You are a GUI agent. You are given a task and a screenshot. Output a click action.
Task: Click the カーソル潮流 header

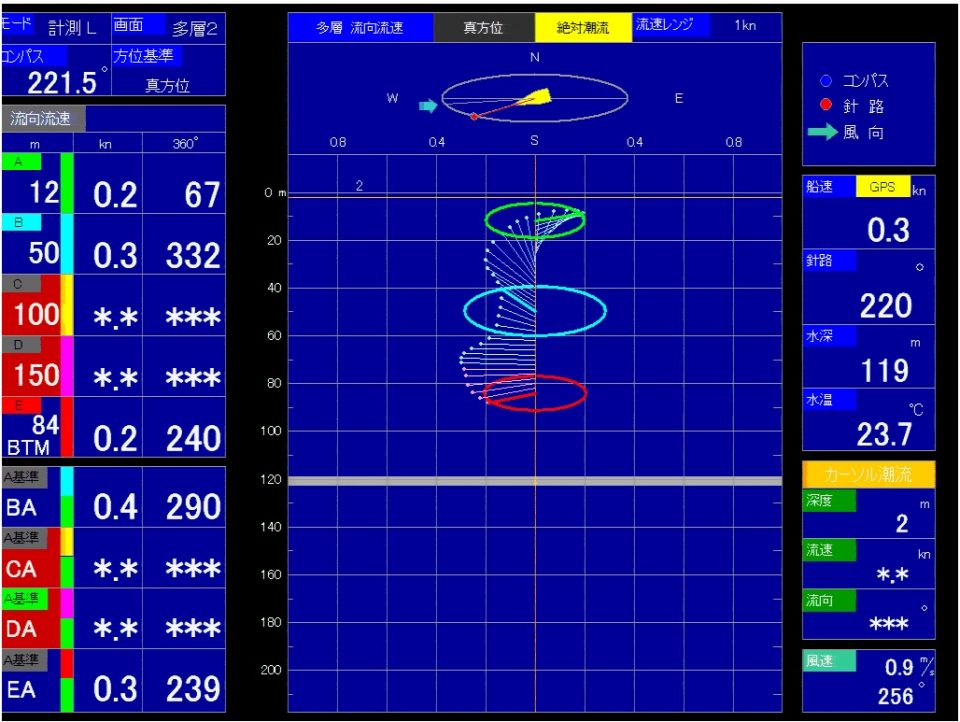tap(868, 474)
